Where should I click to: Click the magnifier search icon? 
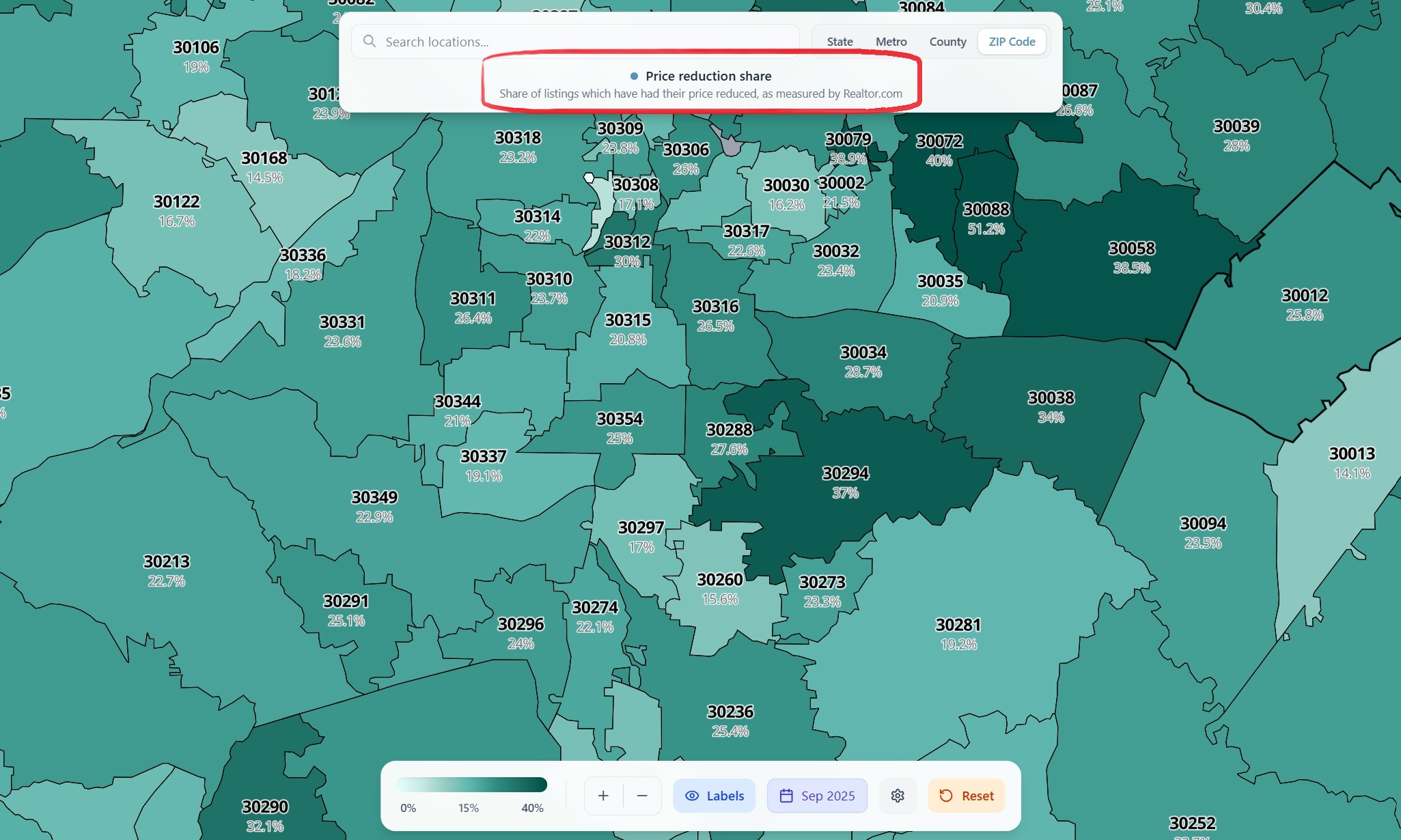click(x=370, y=42)
